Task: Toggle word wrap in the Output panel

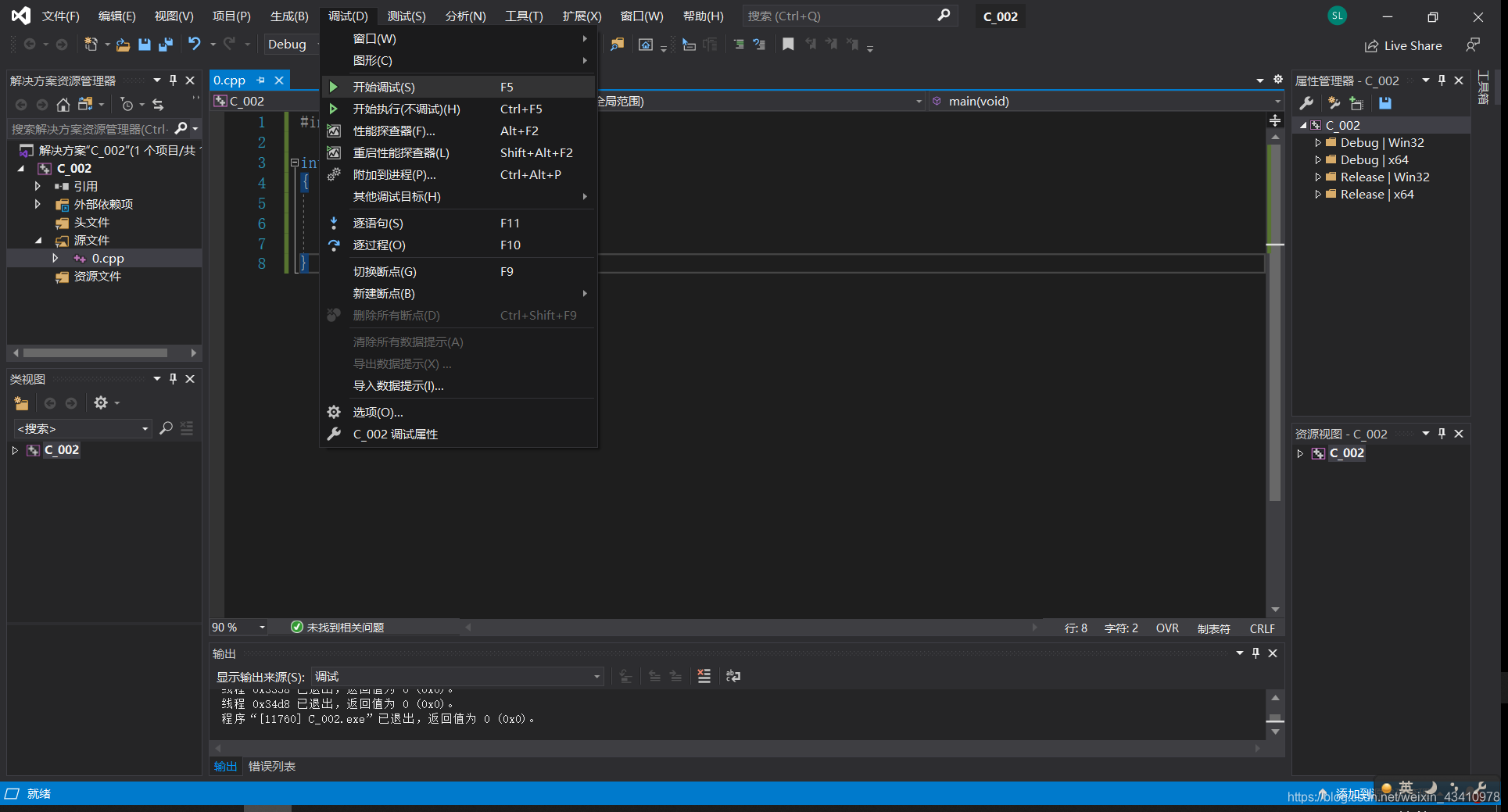Action: pos(733,676)
